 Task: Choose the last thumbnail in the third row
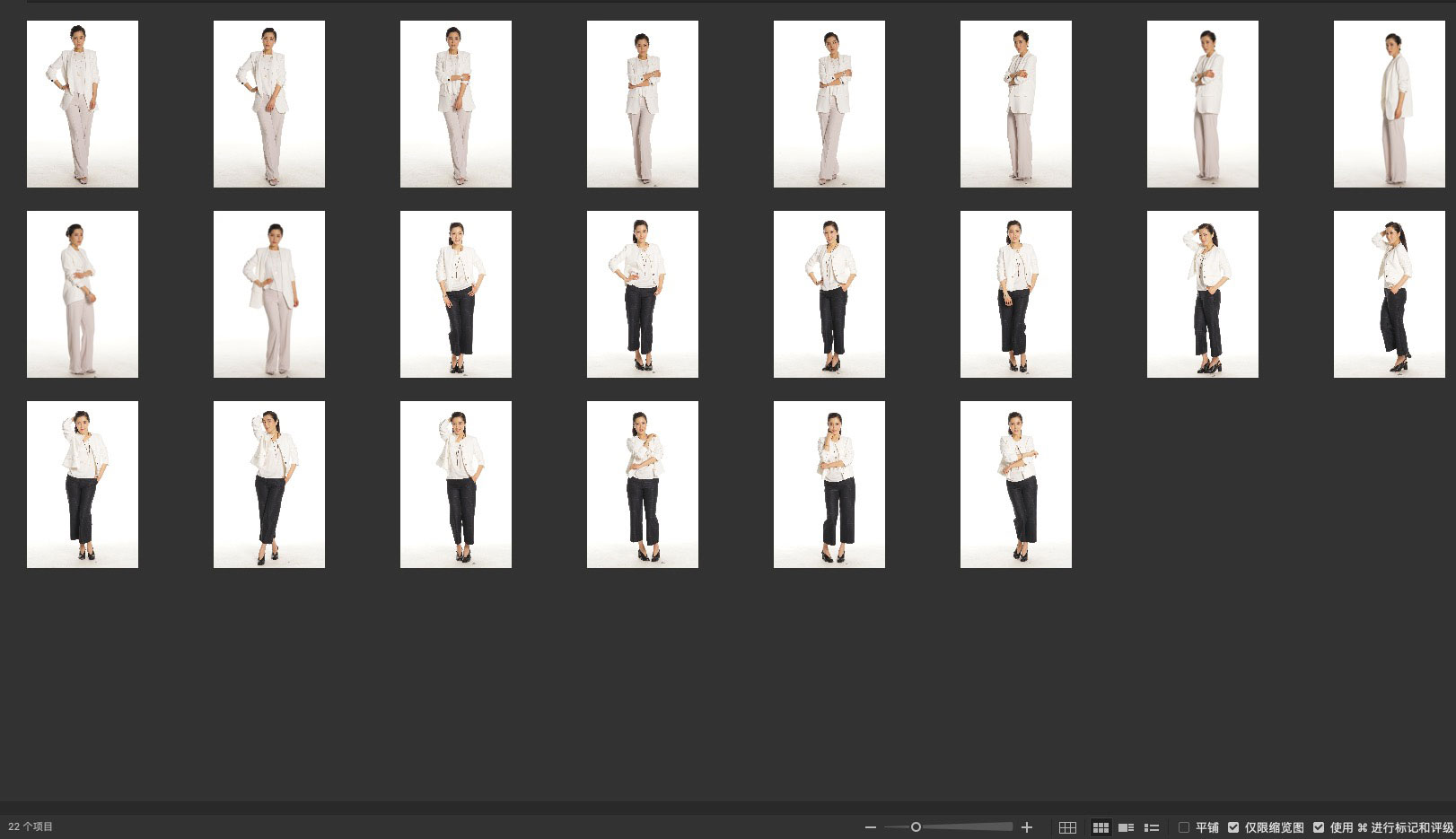click(x=1016, y=485)
